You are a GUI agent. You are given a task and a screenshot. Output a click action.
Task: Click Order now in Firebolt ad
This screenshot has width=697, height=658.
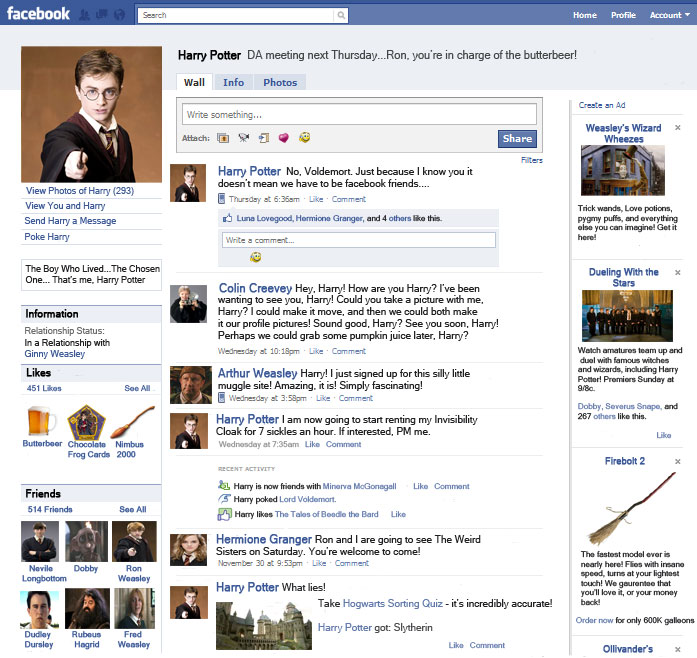(594, 620)
